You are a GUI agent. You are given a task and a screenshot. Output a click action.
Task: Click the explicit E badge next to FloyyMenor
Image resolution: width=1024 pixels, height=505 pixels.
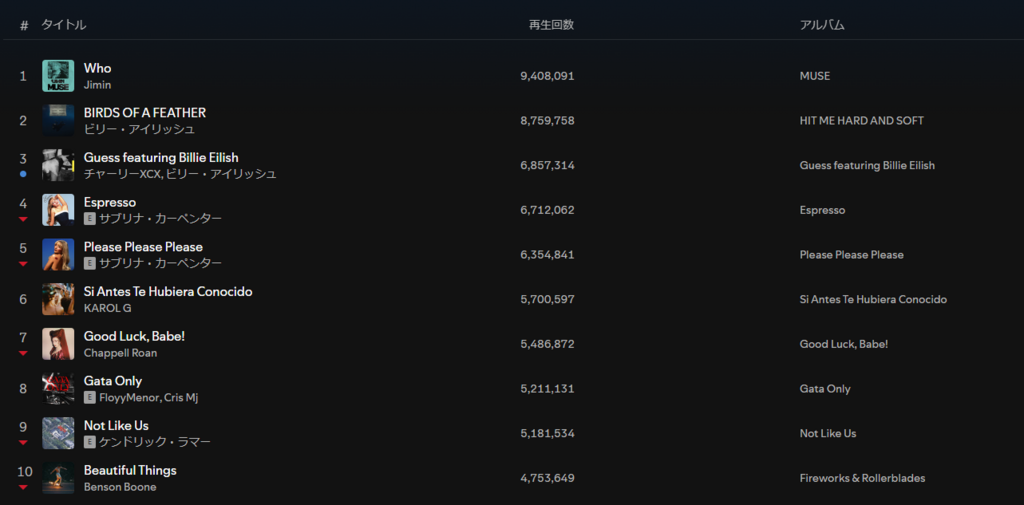click(x=89, y=397)
